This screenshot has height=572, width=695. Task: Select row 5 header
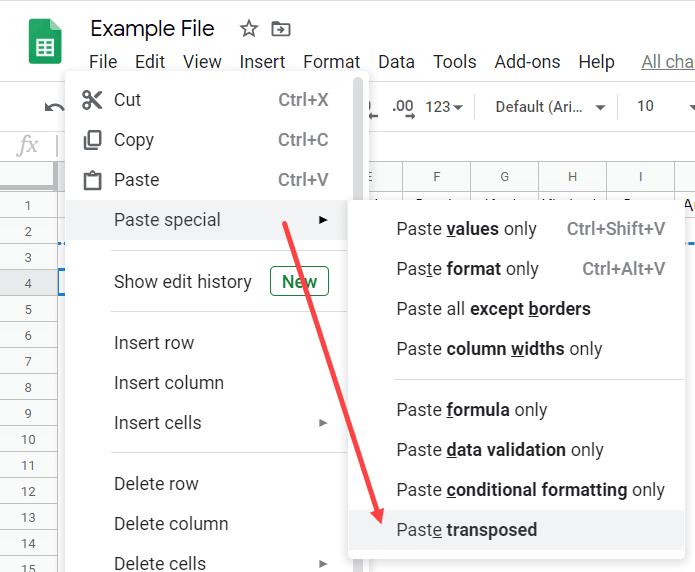pyautogui.click(x=28, y=309)
